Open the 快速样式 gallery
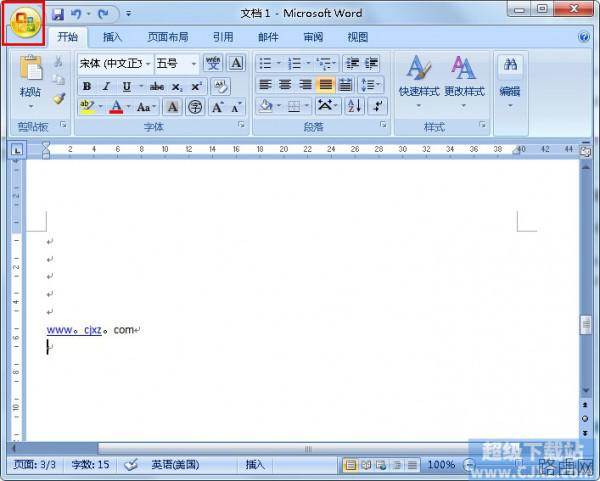The height and width of the screenshot is (481, 600). click(419, 81)
